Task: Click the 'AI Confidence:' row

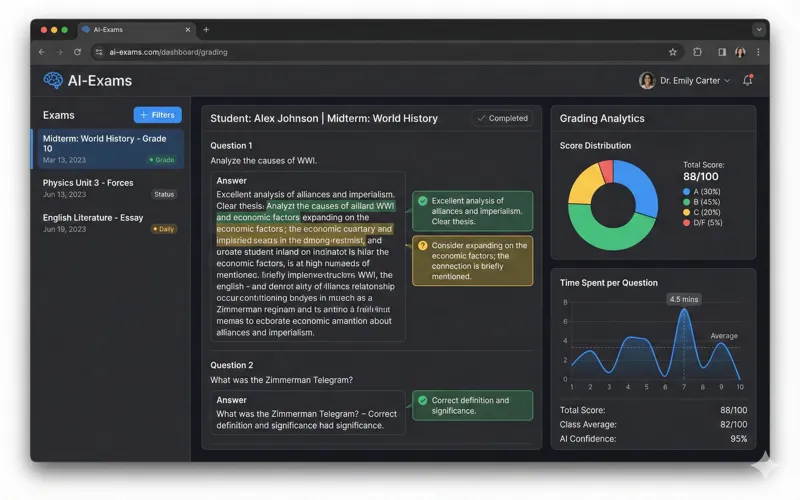Action: coord(653,439)
